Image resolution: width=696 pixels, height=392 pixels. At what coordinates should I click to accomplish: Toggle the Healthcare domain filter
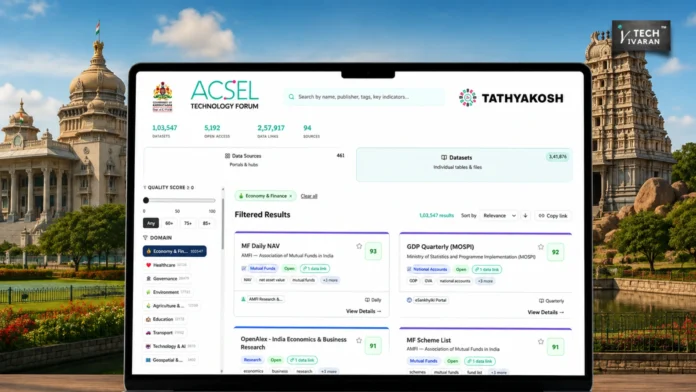pos(166,265)
